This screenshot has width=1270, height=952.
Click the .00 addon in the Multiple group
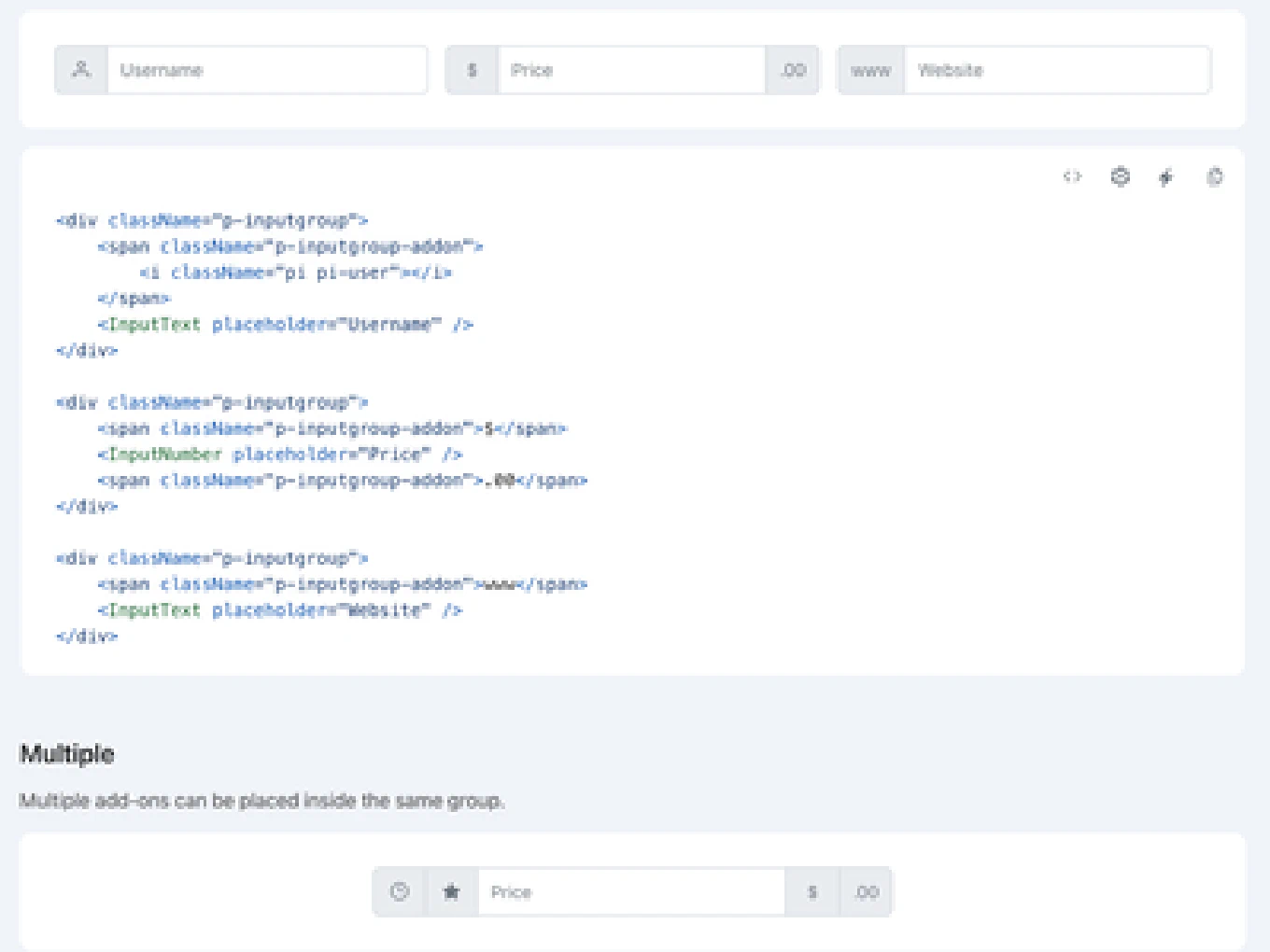click(x=867, y=891)
